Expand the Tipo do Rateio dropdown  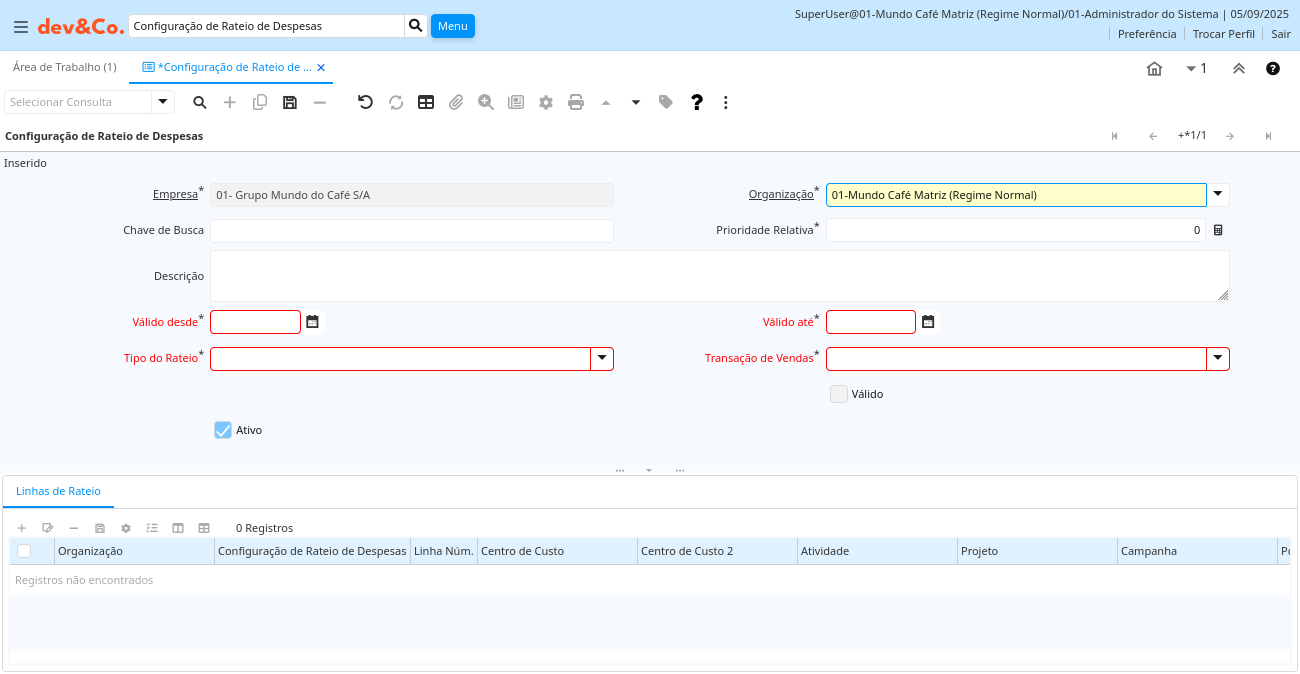click(x=602, y=359)
